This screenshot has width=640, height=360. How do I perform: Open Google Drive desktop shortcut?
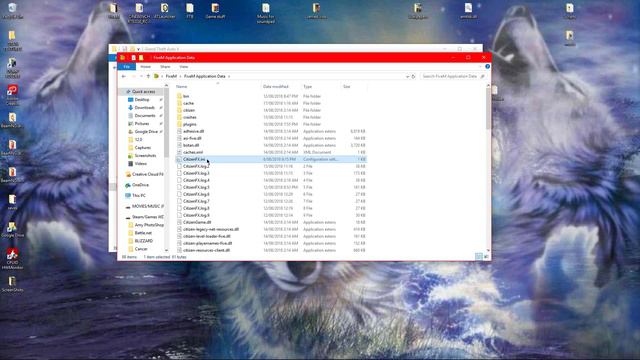[12, 230]
